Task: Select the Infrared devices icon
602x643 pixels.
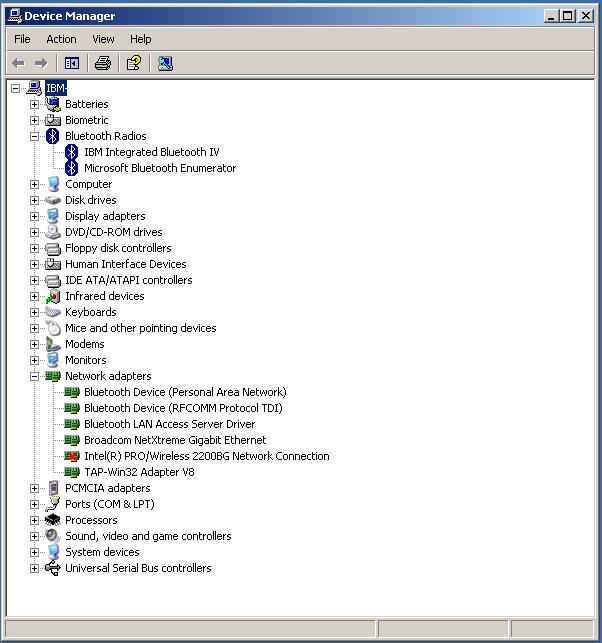Action: [53, 296]
